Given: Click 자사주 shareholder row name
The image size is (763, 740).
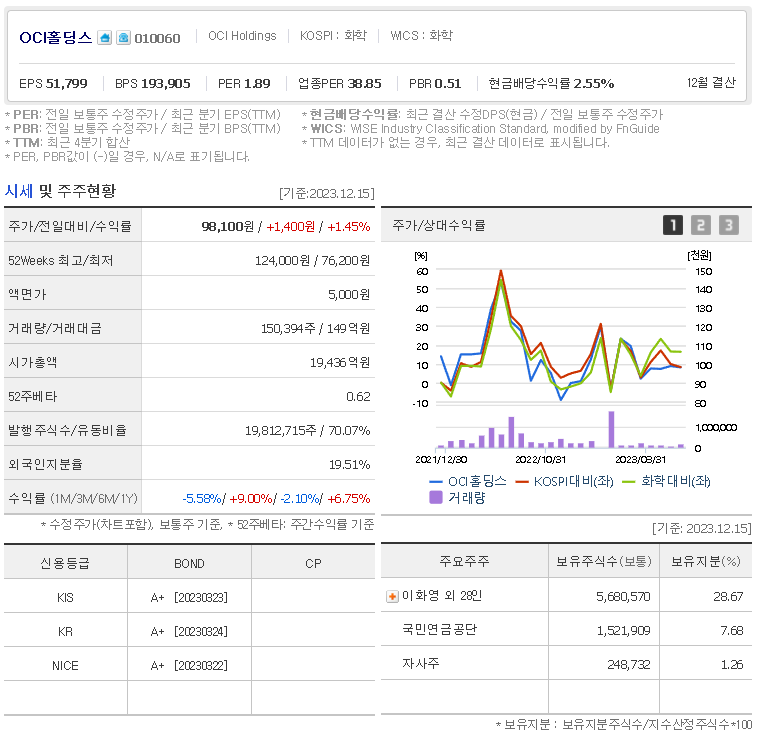Looking at the screenshot, I should pyautogui.click(x=420, y=664).
